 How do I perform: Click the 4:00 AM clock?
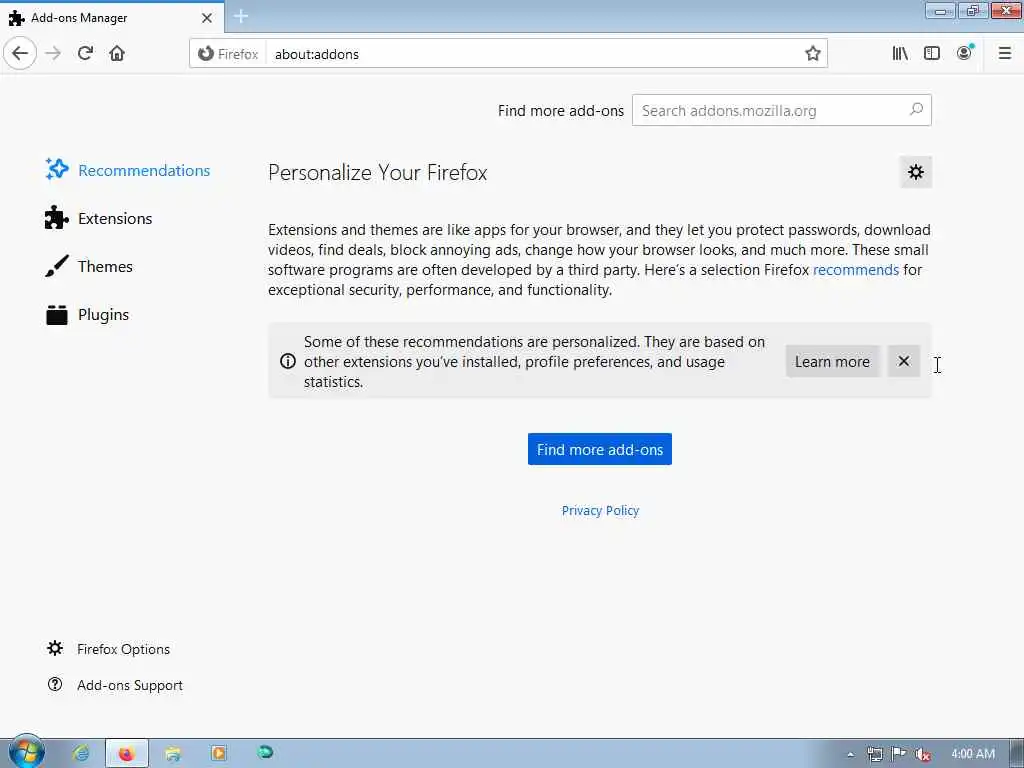click(973, 754)
